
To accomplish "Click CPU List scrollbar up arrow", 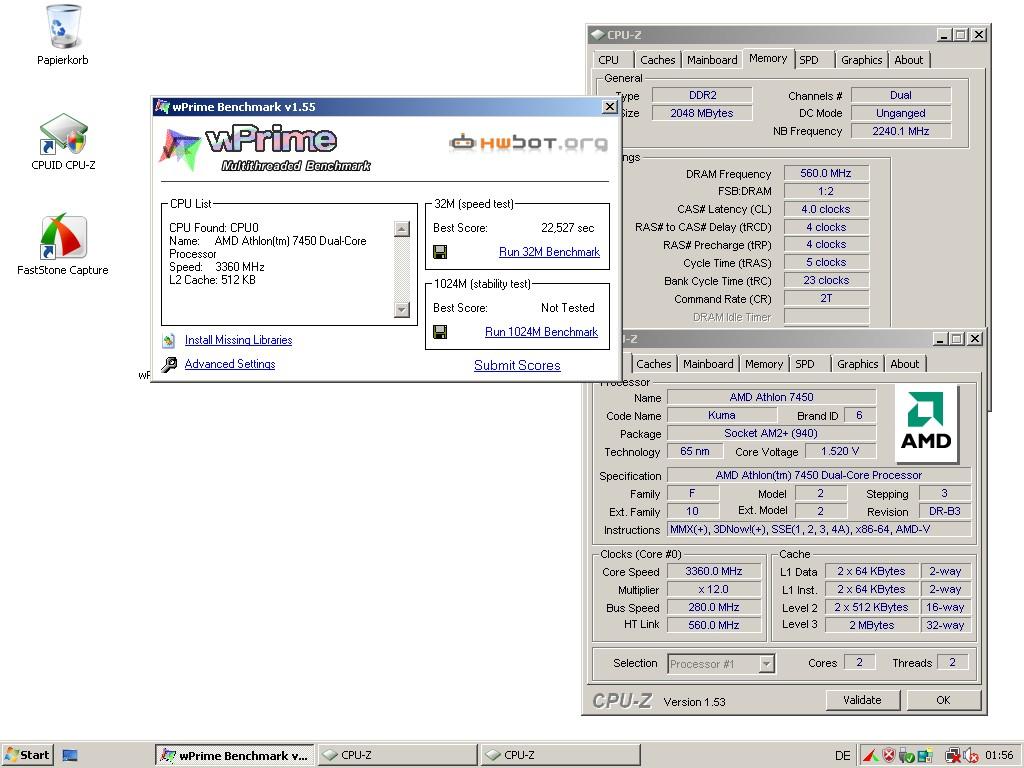I will pyautogui.click(x=402, y=229).
